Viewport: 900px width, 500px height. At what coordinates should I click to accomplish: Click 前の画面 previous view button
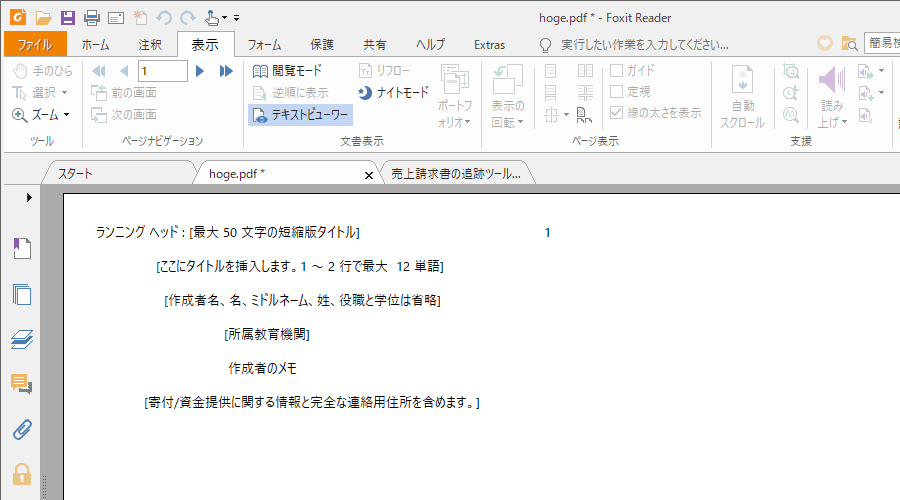124,92
